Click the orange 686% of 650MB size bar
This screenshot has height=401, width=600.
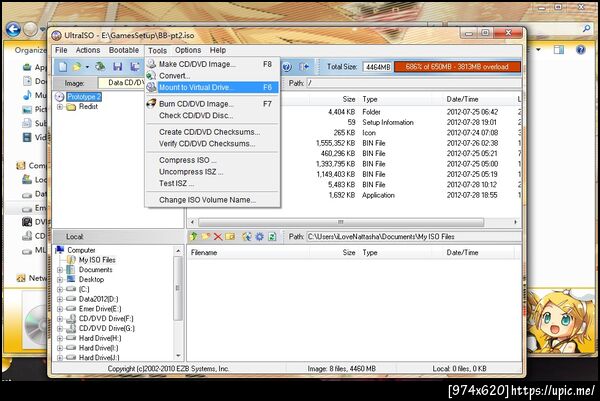(457, 67)
